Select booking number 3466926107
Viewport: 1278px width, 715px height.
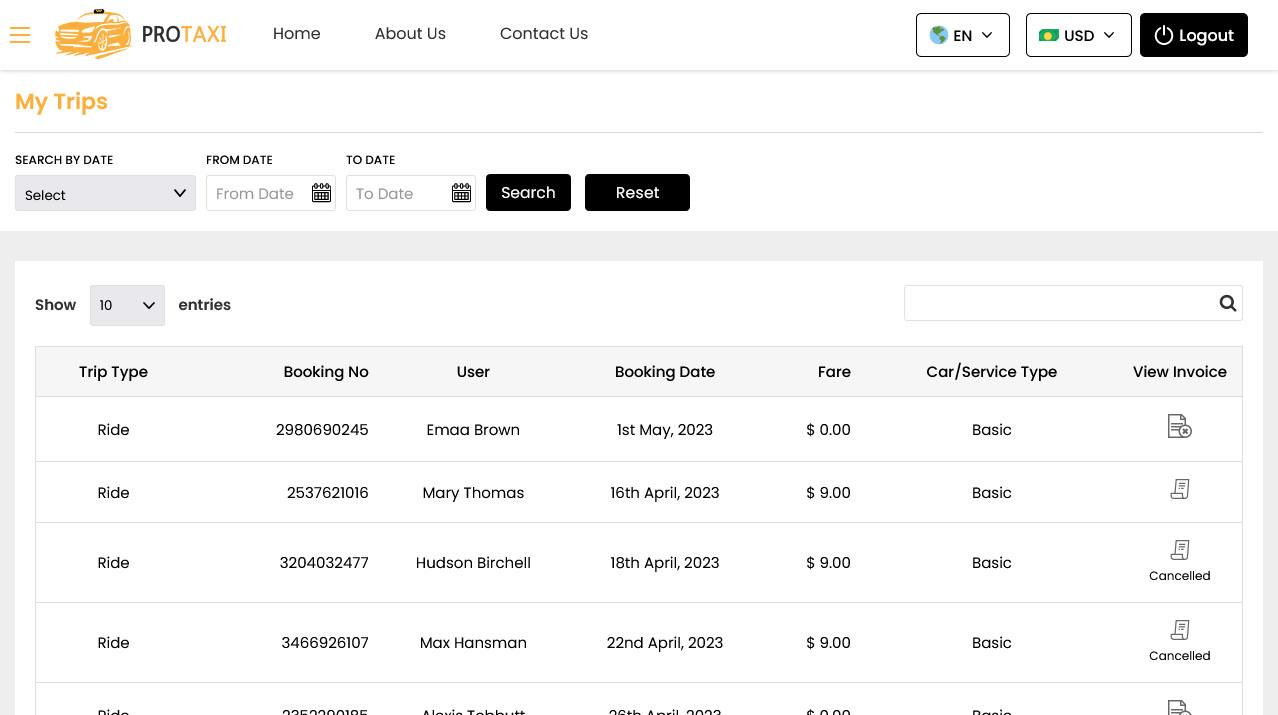point(325,643)
